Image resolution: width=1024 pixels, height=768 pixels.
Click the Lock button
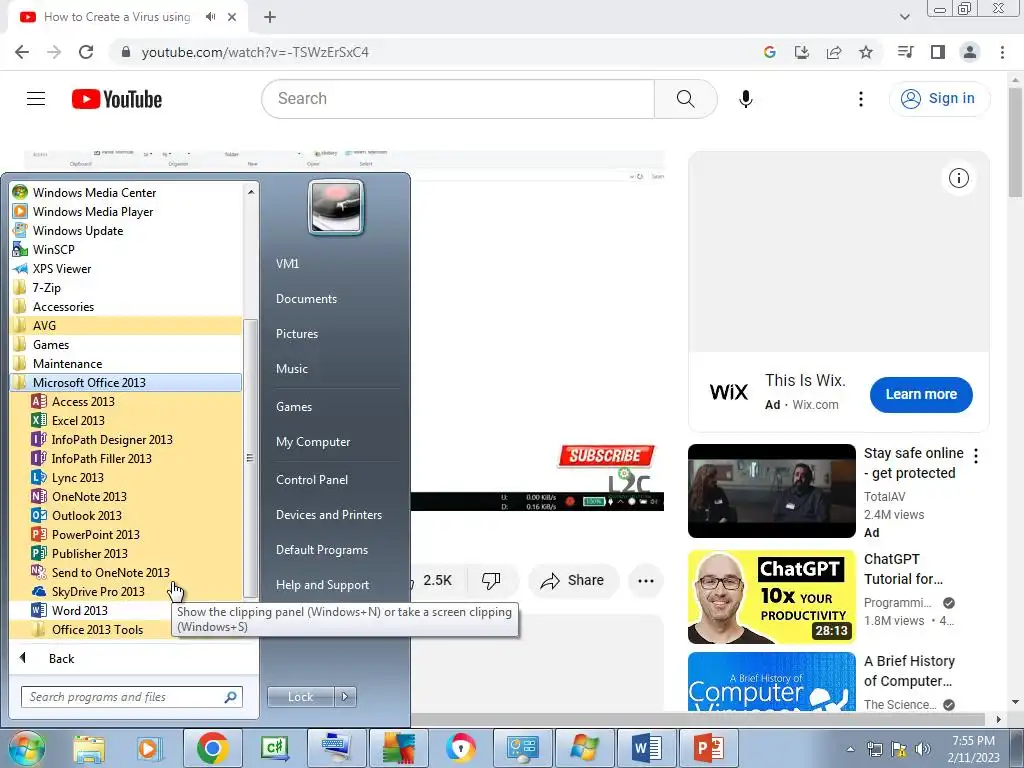[x=301, y=697]
